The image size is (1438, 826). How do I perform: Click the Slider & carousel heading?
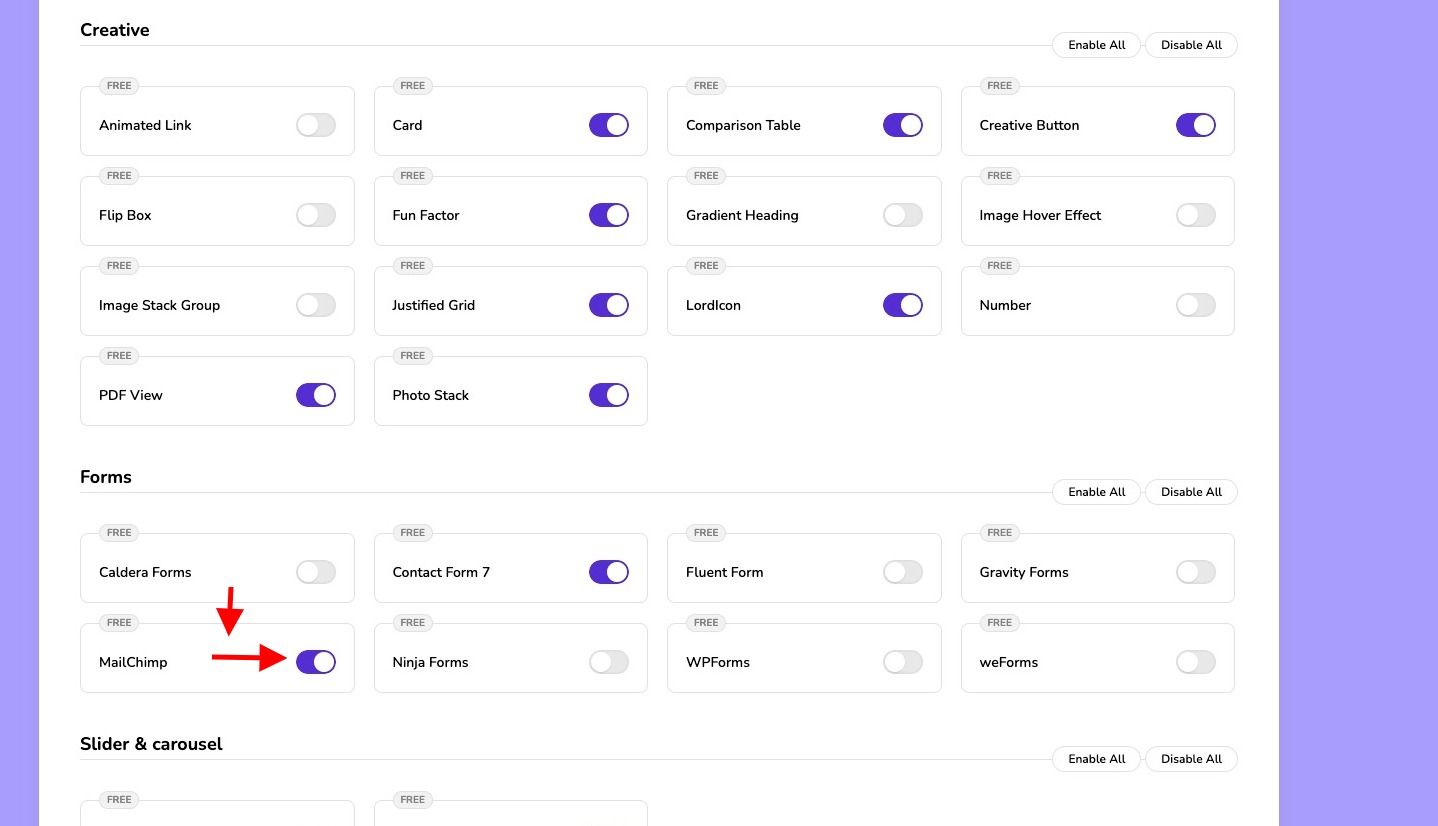tap(151, 744)
